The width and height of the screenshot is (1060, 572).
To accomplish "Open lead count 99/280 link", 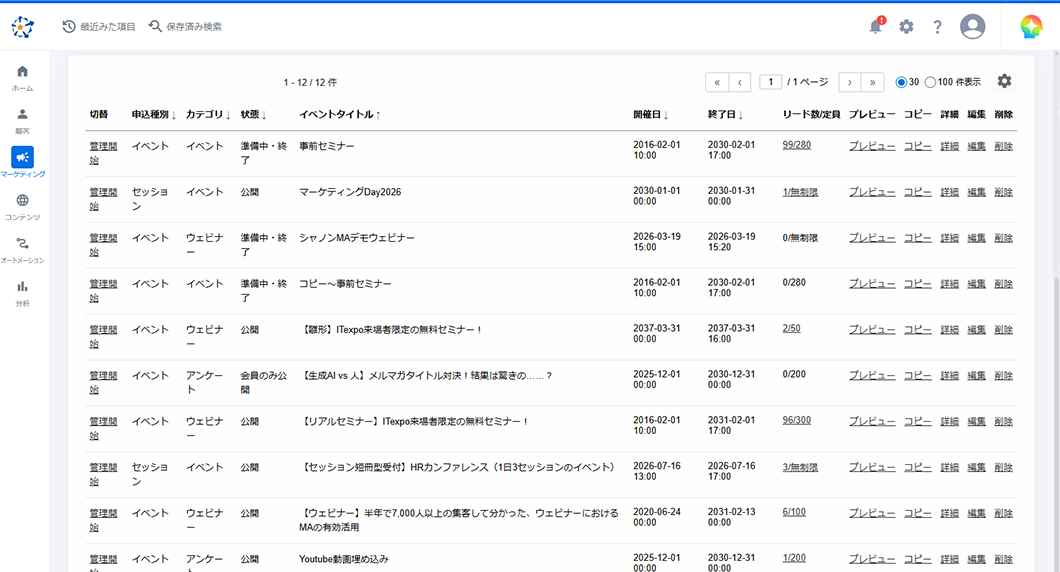I will pyautogui.click(x=796, y=145).
